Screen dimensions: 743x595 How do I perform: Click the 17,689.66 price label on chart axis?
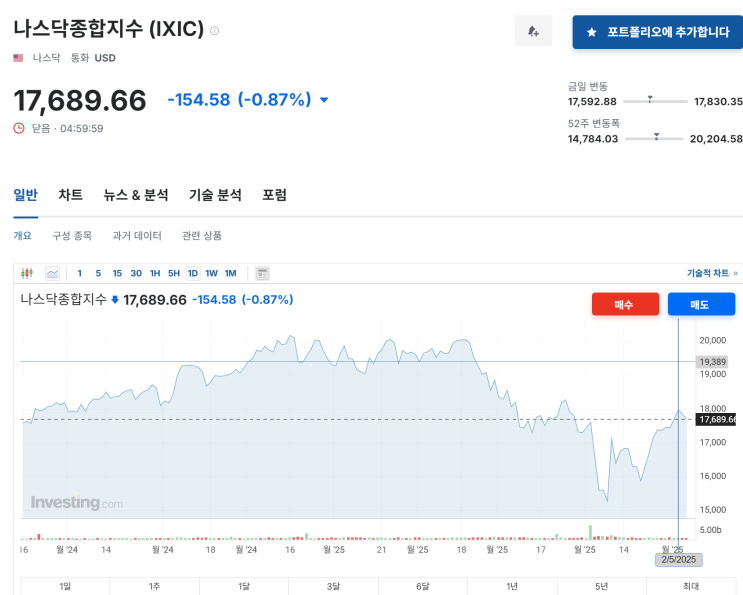click(x=716, y=419)
